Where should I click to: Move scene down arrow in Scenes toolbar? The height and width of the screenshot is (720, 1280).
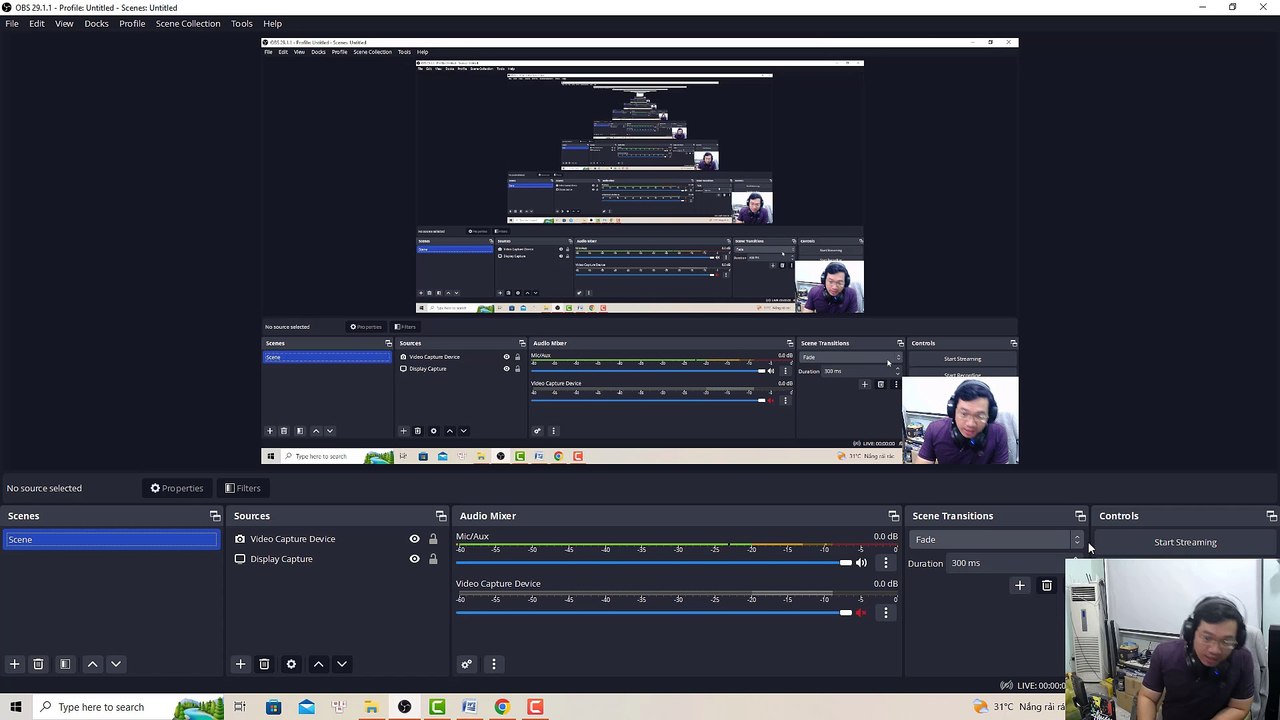[x=116, y=664]
